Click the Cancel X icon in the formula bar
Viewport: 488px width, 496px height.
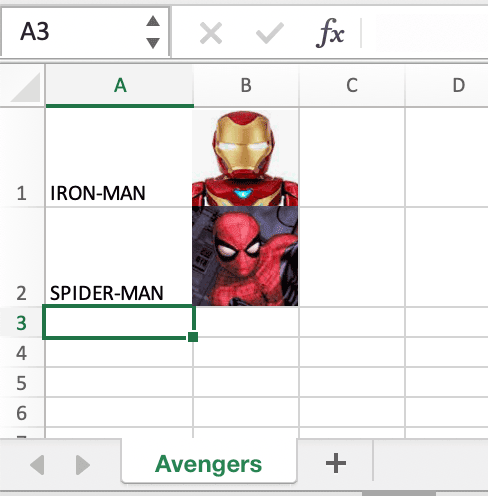pos(211,33)
